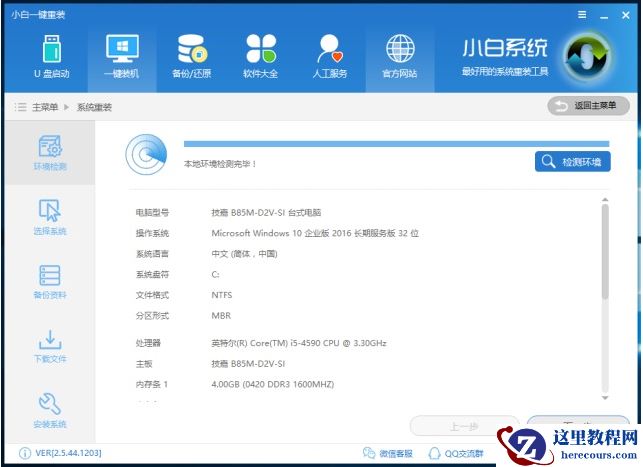
Task: Open 备份/还原 from the top bar
Action: click(192, 57)
